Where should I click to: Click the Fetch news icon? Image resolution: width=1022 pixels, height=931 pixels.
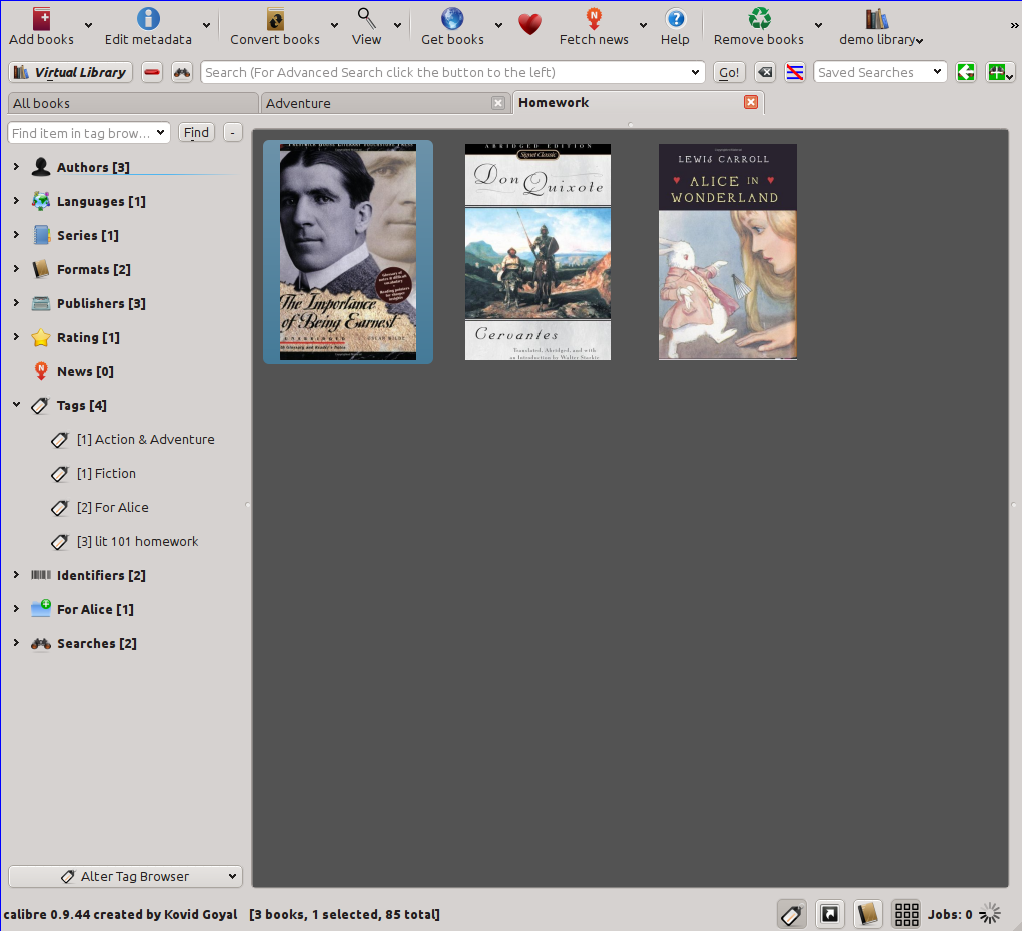pyautogui.click(x=594, y=18)
